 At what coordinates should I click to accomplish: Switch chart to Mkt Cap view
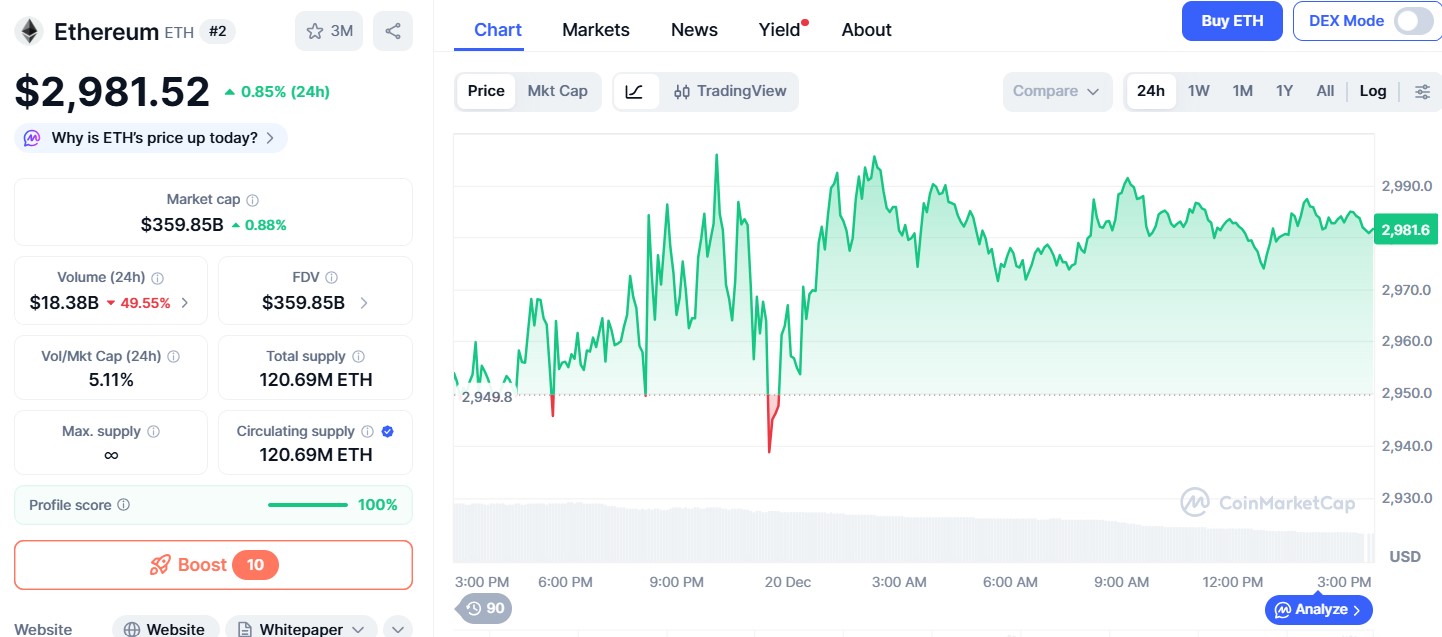point(558,91)
